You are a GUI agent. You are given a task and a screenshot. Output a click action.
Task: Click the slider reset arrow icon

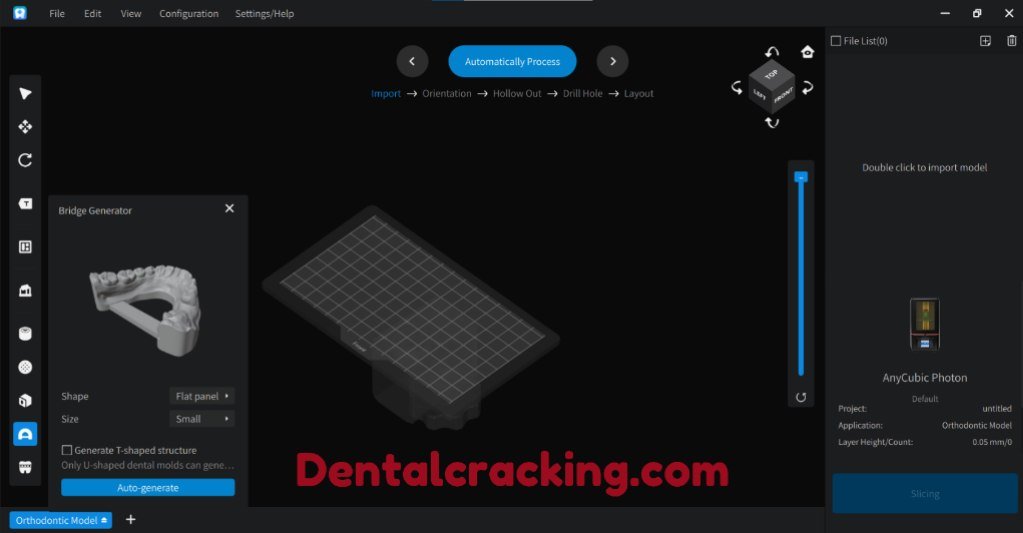[801, 397]
